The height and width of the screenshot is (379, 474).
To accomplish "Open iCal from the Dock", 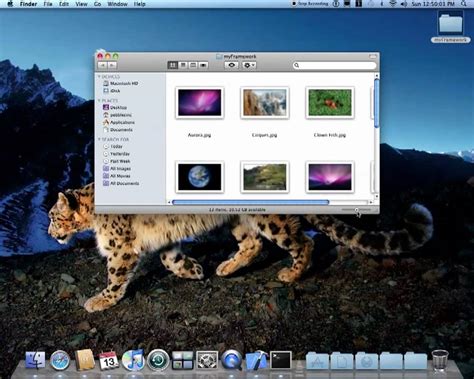I will (109, 360).
